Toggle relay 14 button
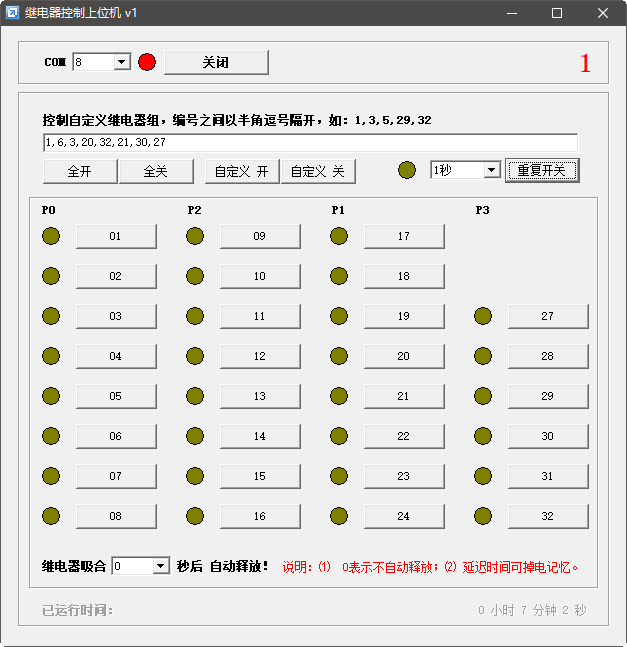The width and height of the screenshot is (627, 647). pyautogui.click(x=260, y=437)
